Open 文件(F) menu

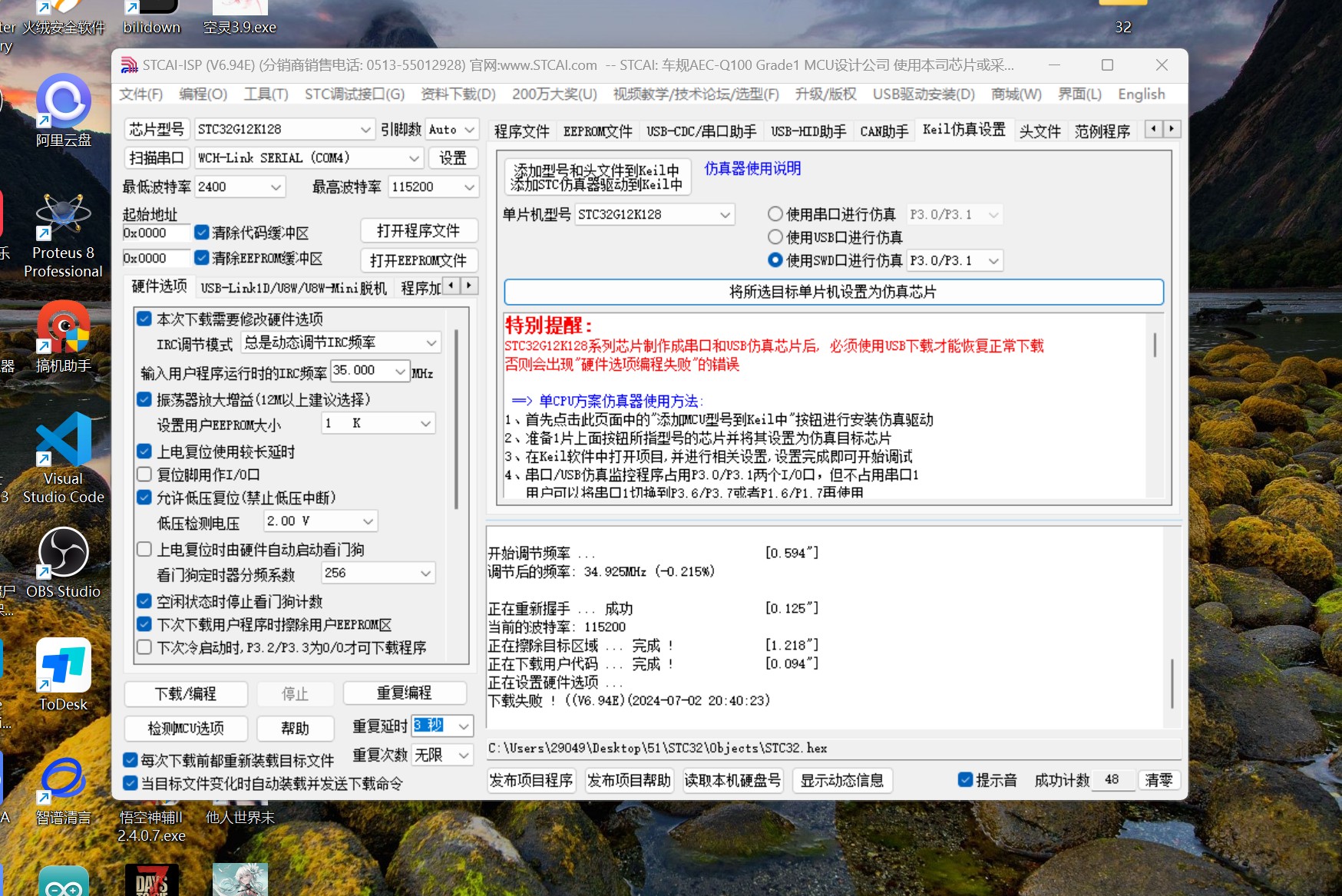pos(140,94)
